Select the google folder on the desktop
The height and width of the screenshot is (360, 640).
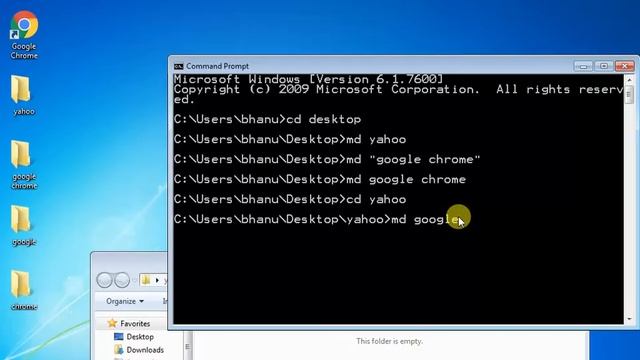[24, 225]
